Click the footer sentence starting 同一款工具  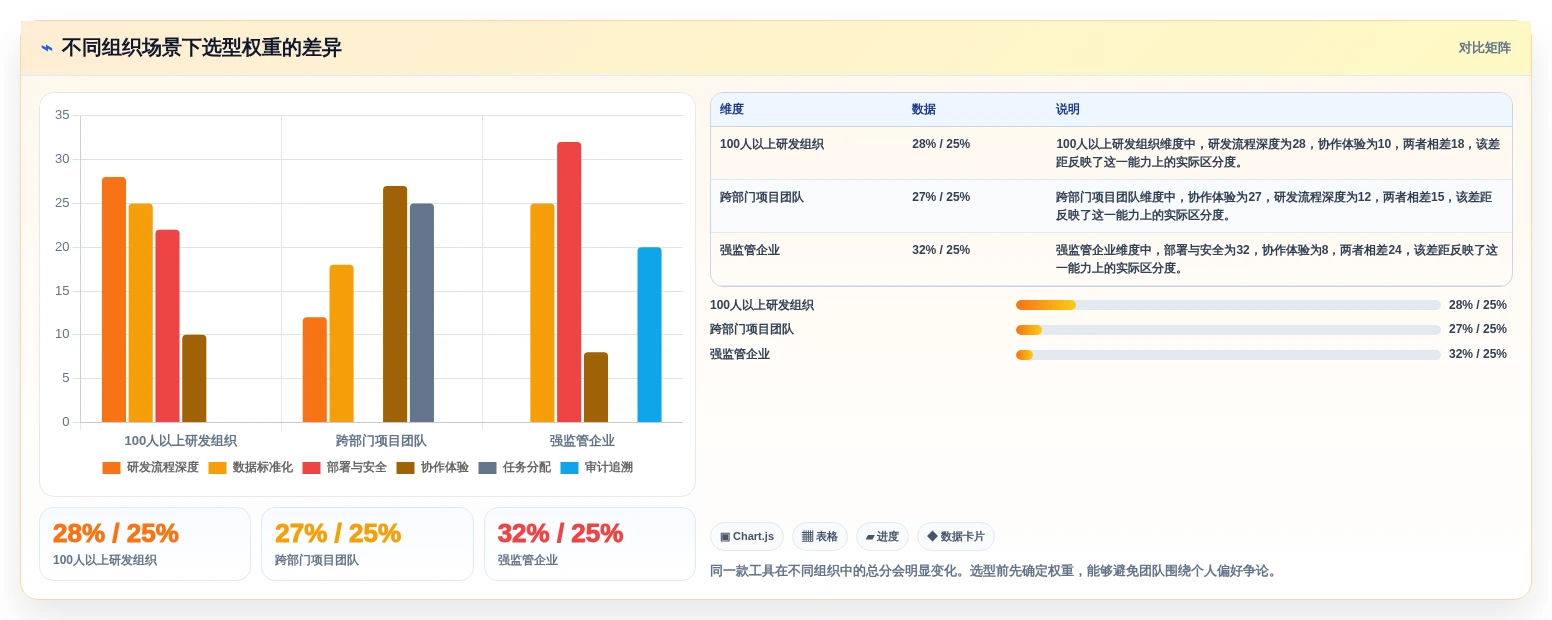995,571
